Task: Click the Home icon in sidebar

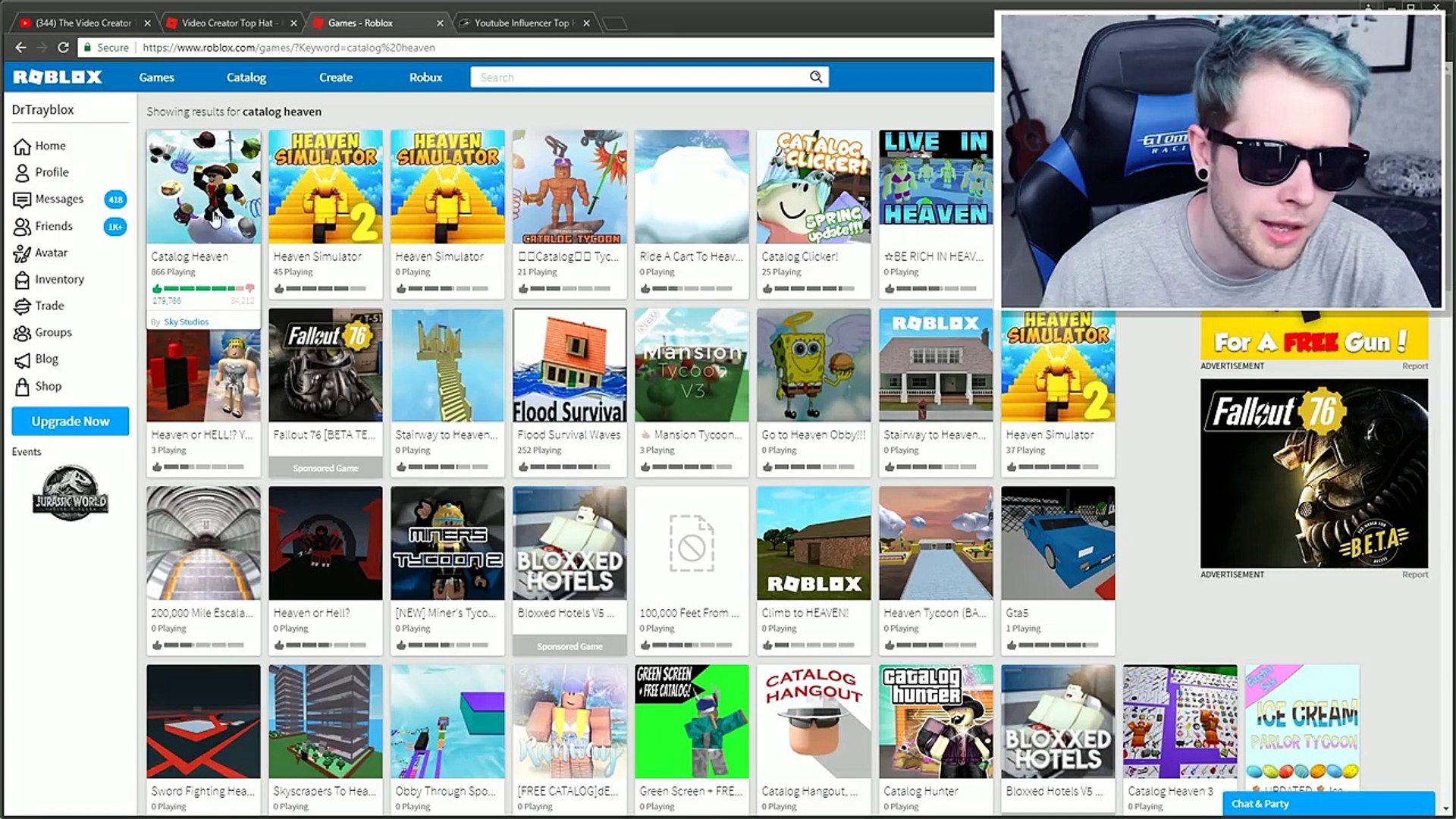Action: [23, 146]
